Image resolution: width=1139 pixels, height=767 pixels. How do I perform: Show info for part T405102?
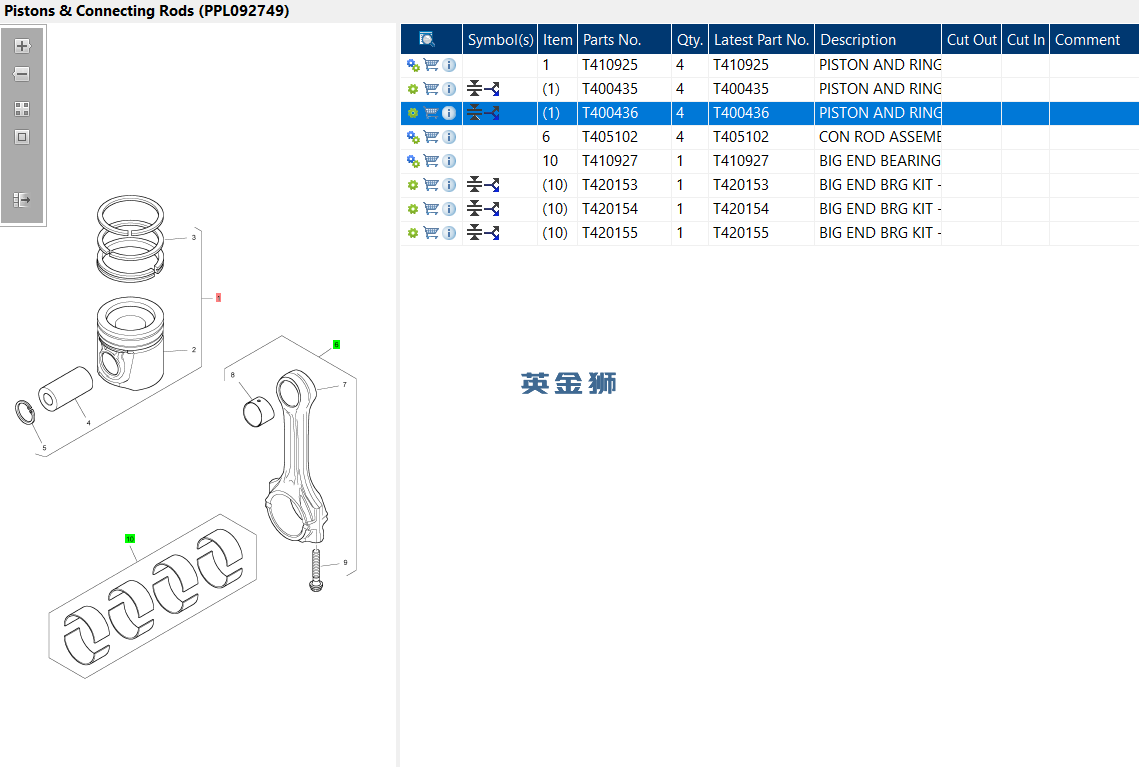pyautogui.click(x=449, y=137)
